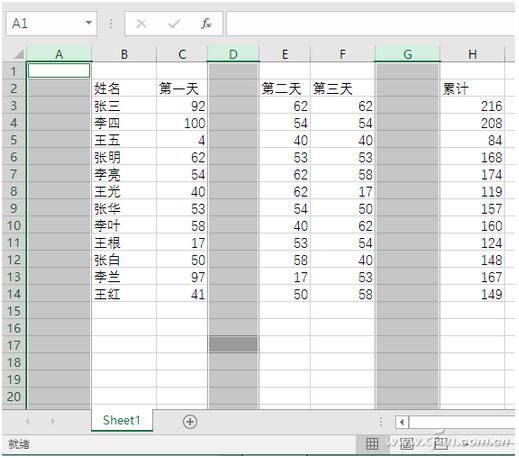519x458 pixels.
Task: Select row 20 header
Action: coord(14,397)
